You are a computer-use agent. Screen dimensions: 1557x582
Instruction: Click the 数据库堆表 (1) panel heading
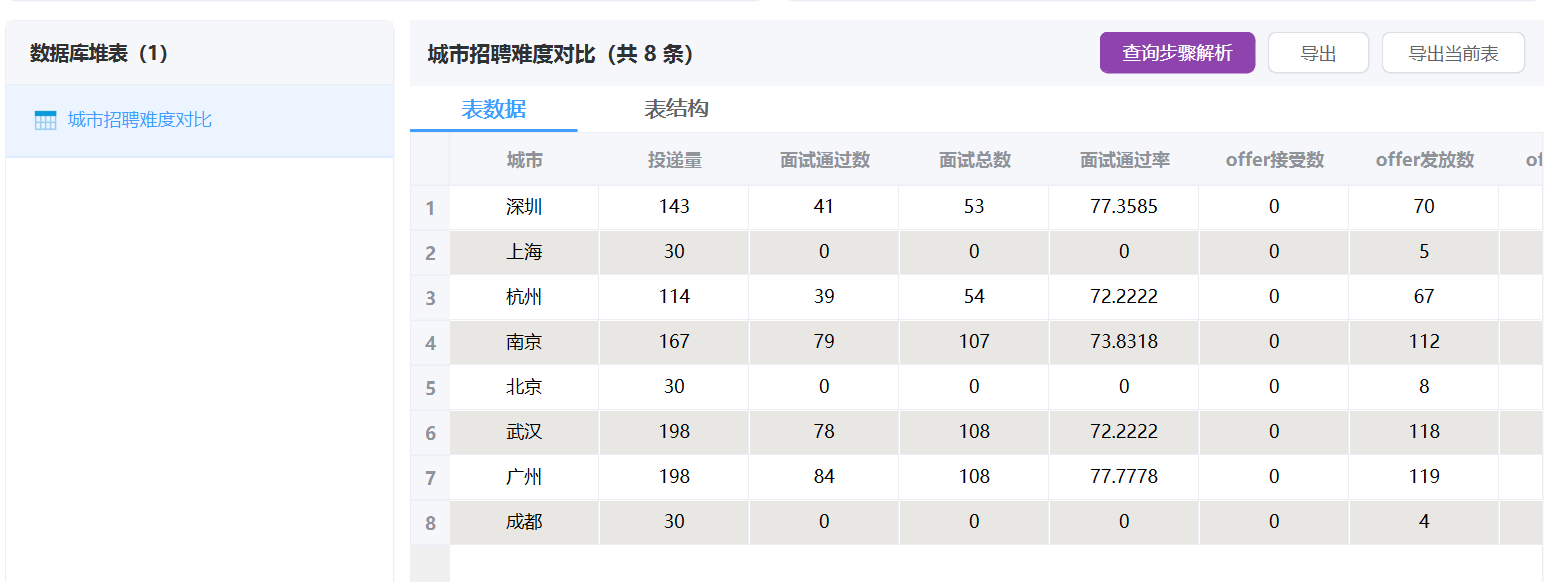(99, 54)
